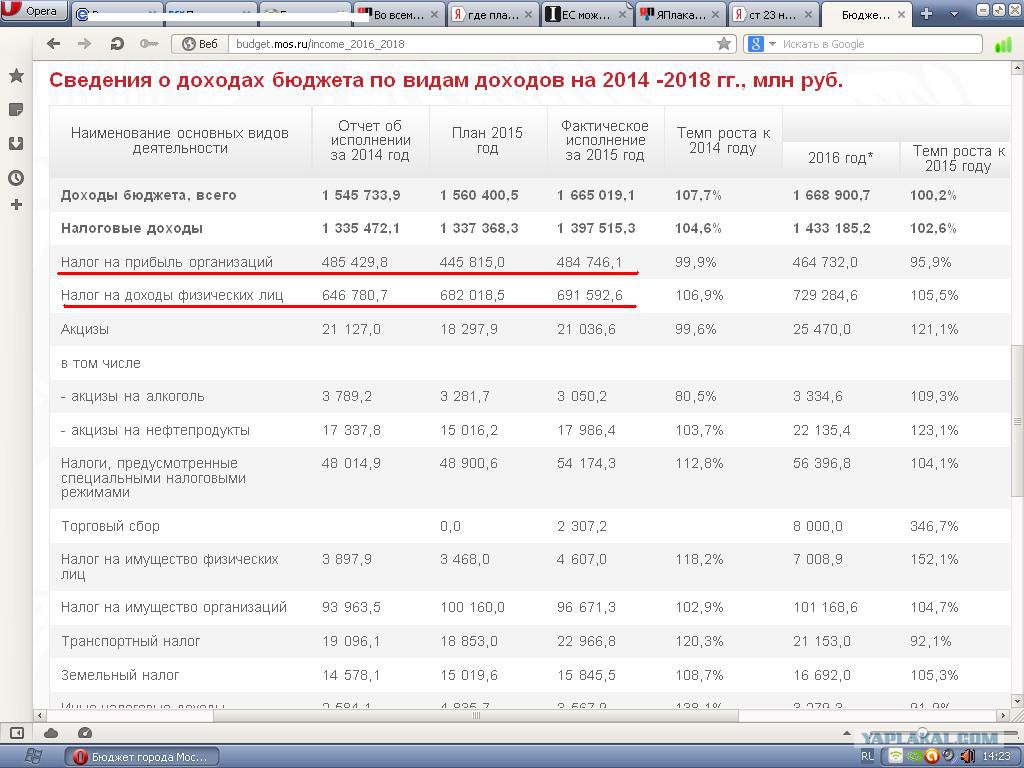Close the Бюдже... tab
This screenshot has height=768, width=1024.
pyautogui.click(x=901, y=14)
